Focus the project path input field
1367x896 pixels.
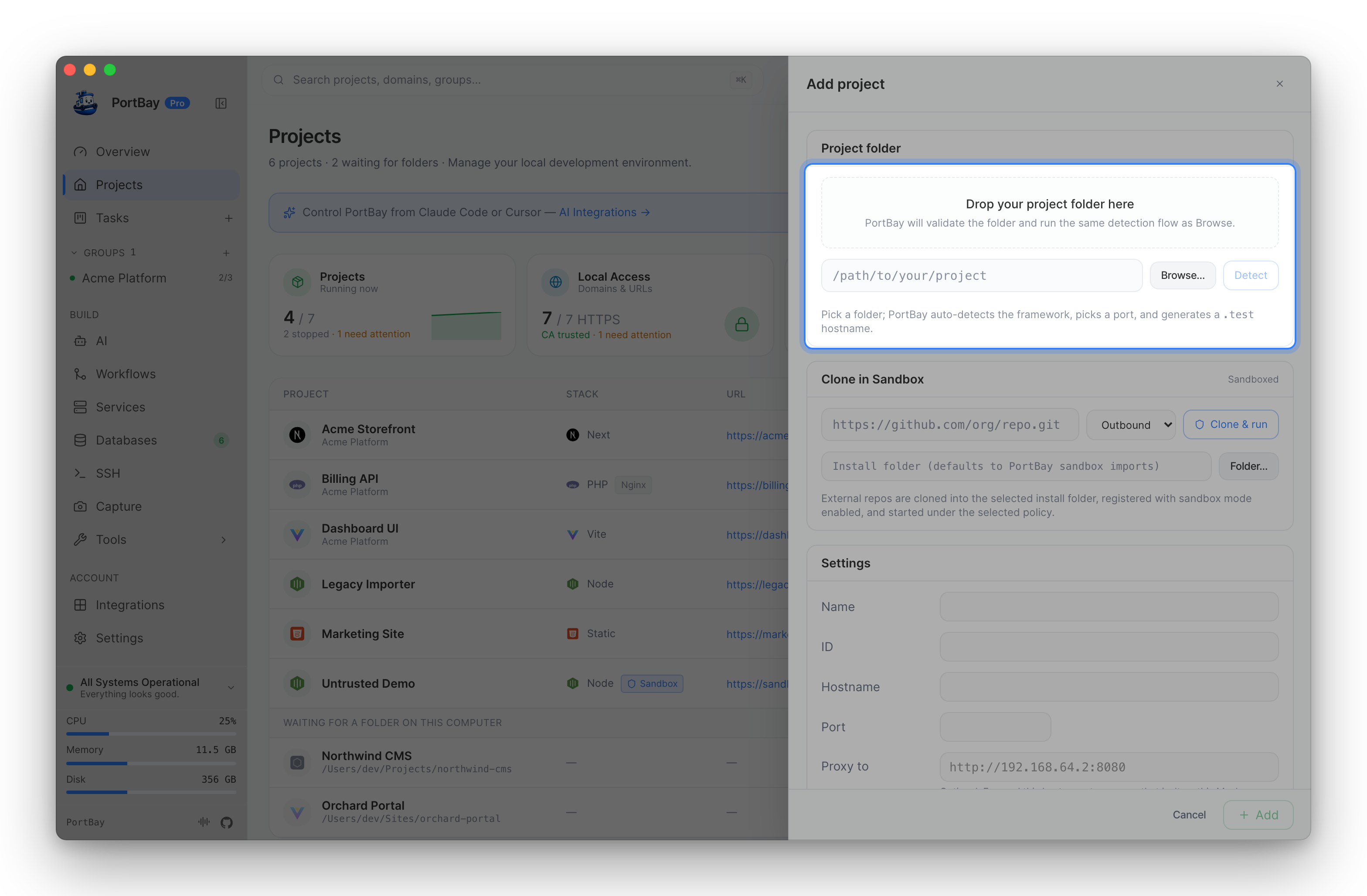[982, 276]
